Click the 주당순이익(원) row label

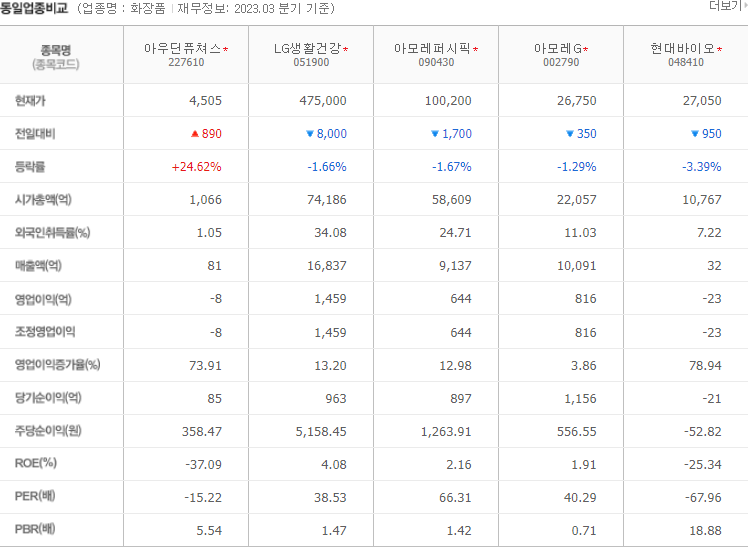click(48, 431)
